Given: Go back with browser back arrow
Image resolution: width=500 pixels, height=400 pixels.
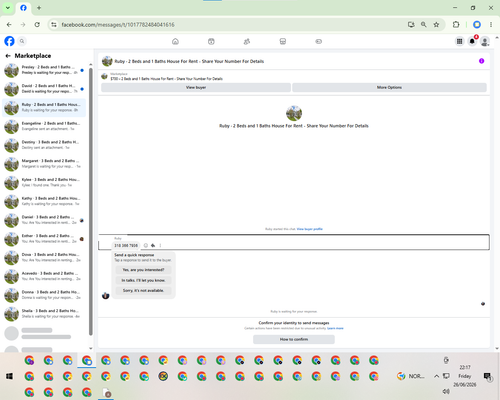Looking at the screenshot, I should tap(9, 25).
